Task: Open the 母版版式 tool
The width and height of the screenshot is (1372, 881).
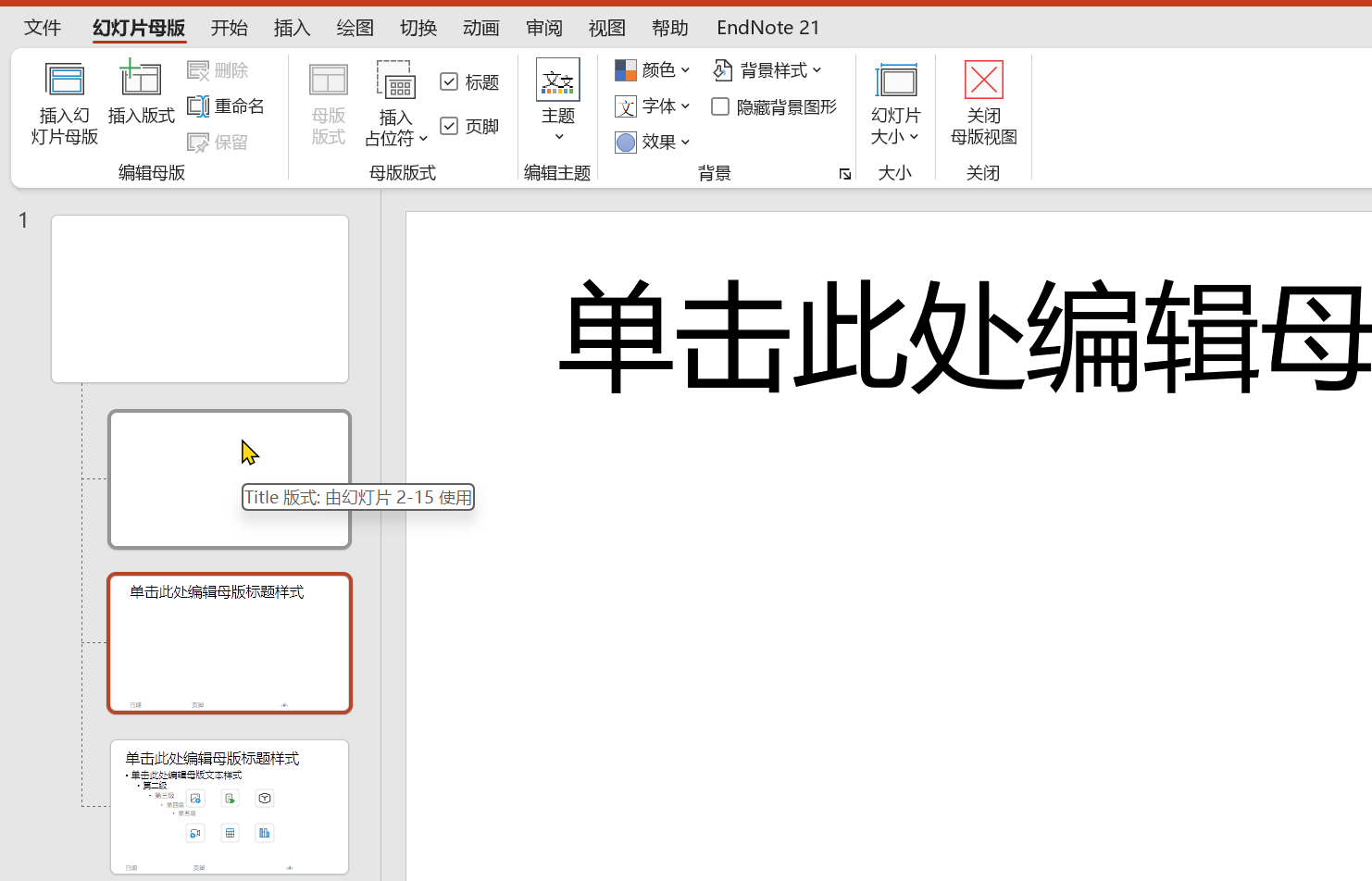Action: coord(328,102)
